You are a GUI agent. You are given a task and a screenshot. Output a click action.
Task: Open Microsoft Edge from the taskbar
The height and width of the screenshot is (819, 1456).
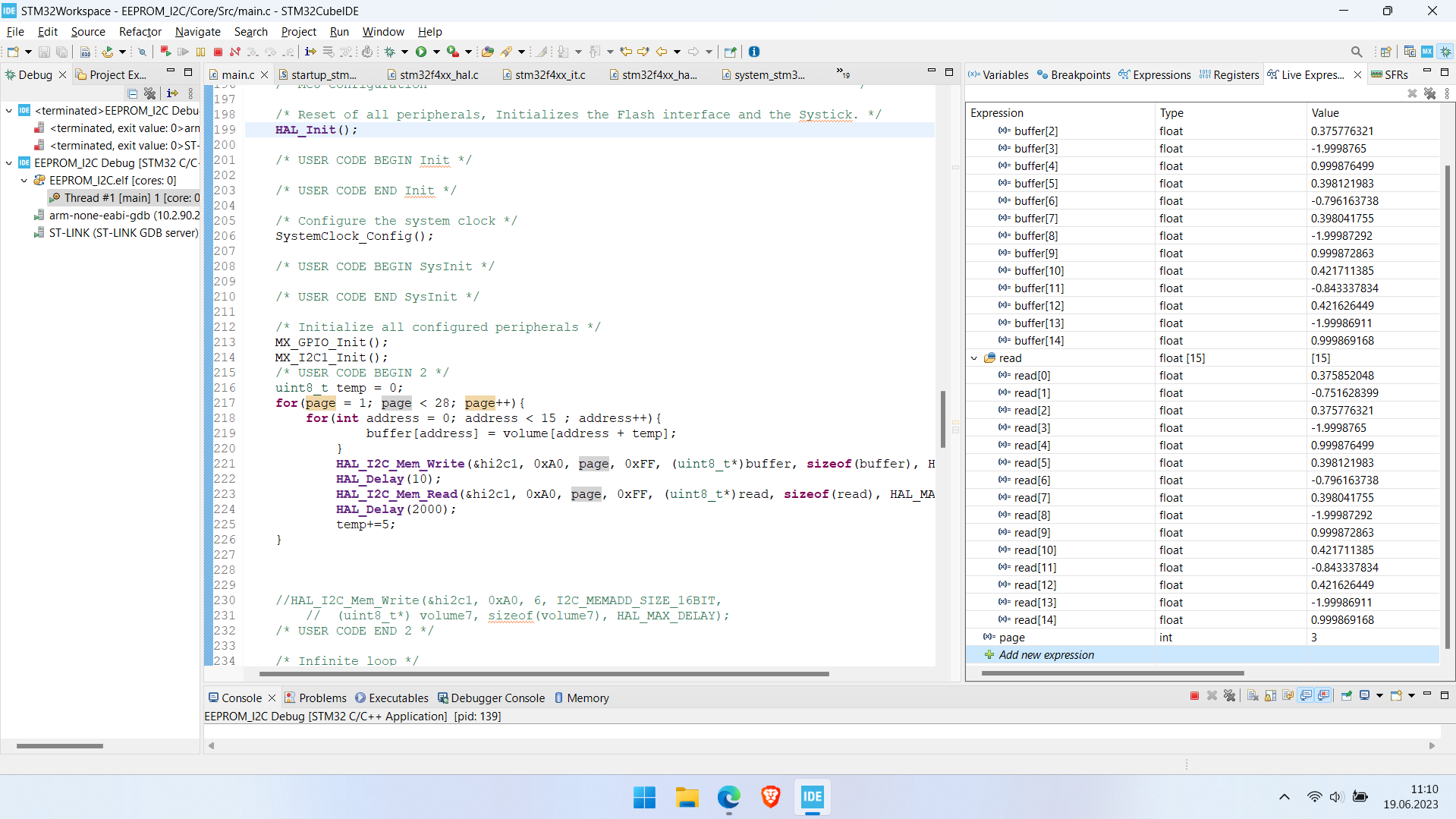pyautogui.click(x=728, y=797)
